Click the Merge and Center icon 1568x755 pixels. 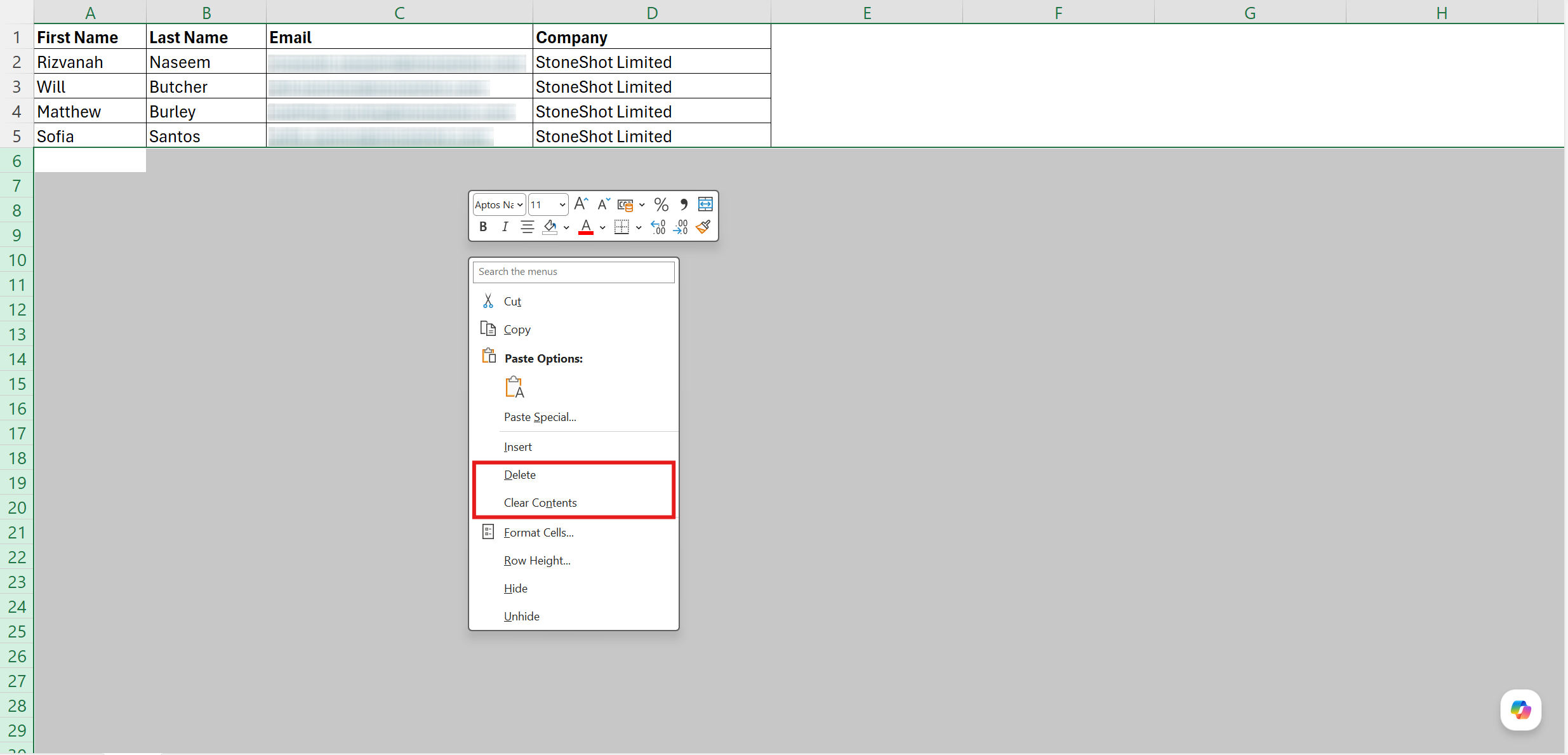click(705, 204)
